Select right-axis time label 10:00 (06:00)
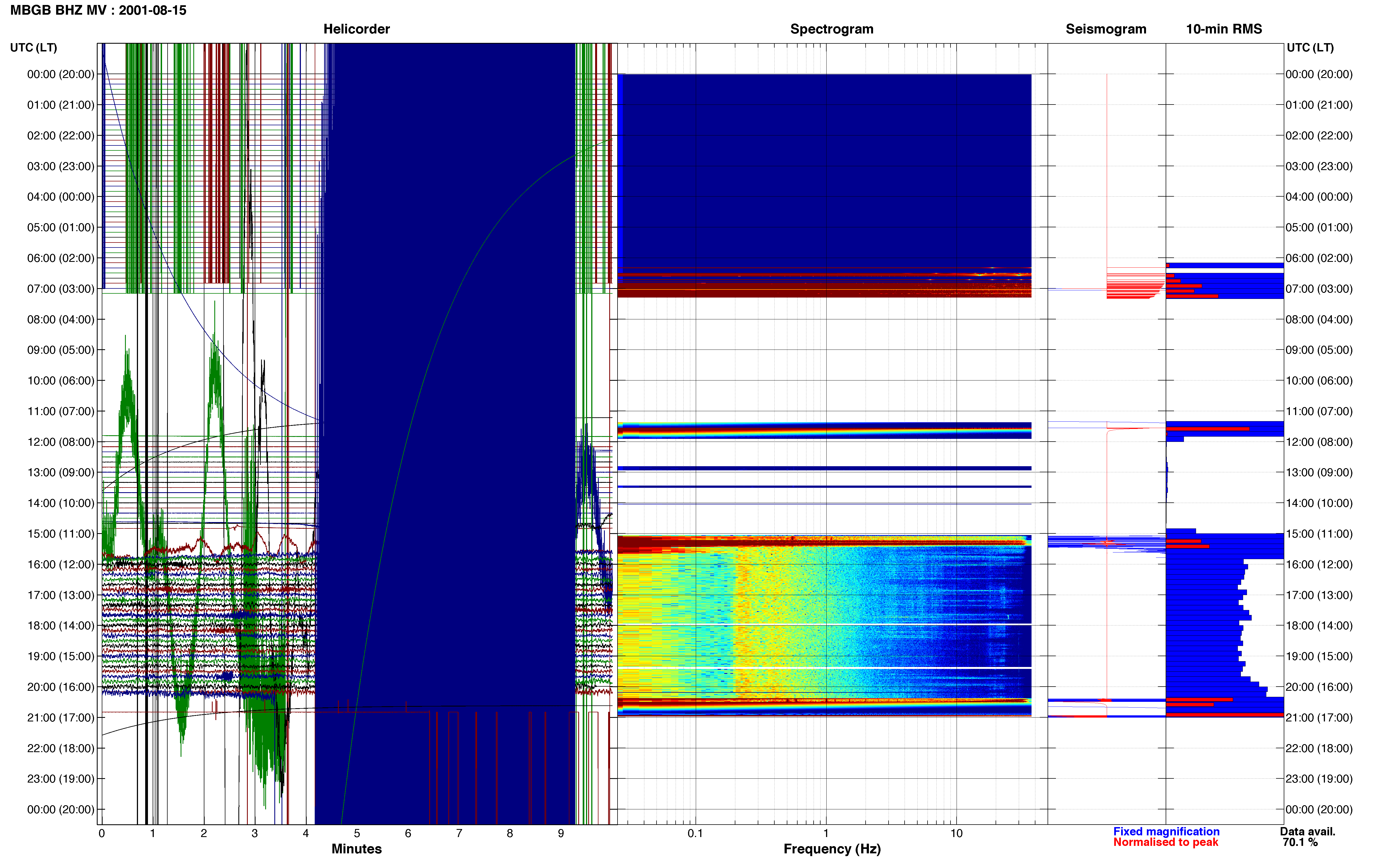Viewport: 1388px width, 868px height. tap(1319, 380)
